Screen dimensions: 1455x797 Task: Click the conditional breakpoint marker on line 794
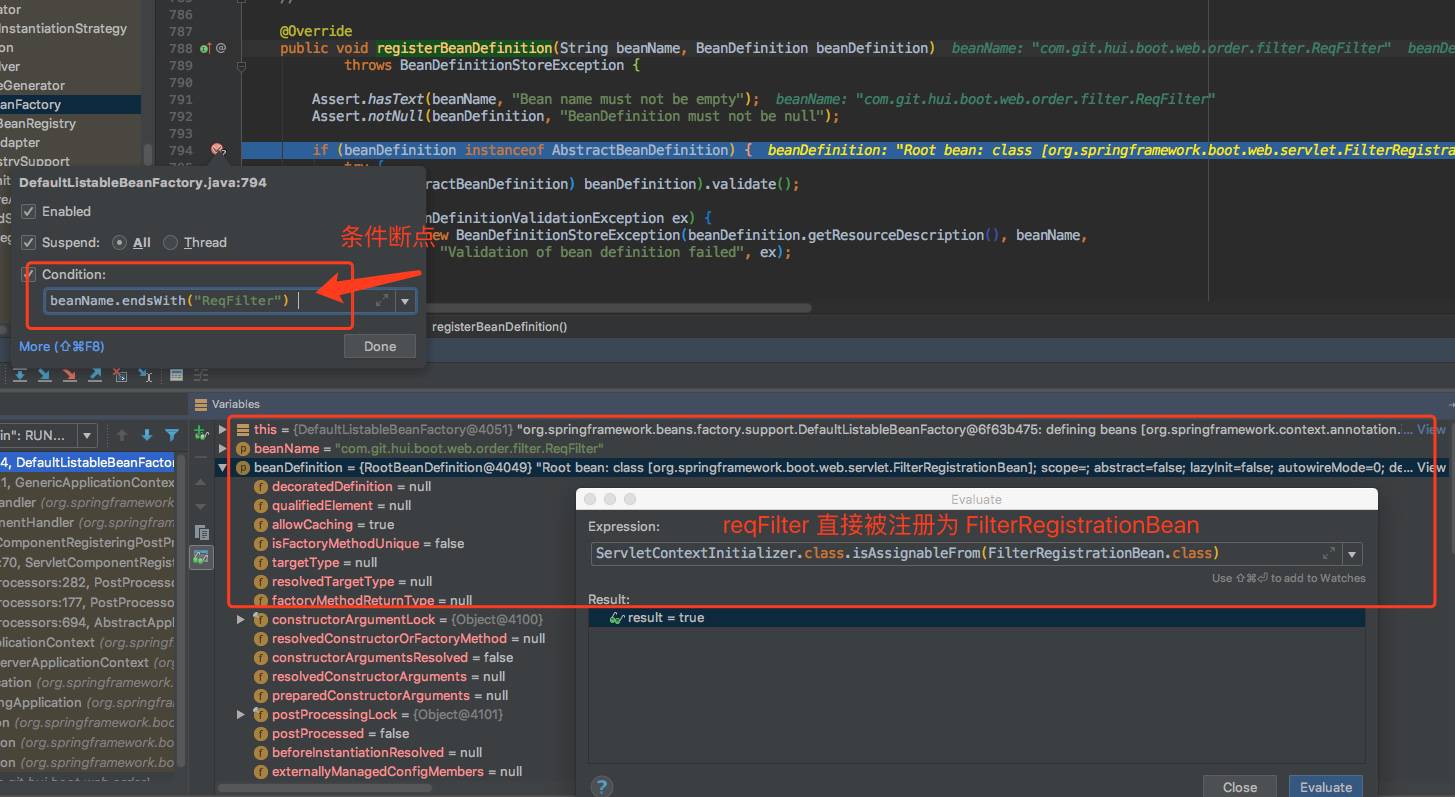[217, 150]
